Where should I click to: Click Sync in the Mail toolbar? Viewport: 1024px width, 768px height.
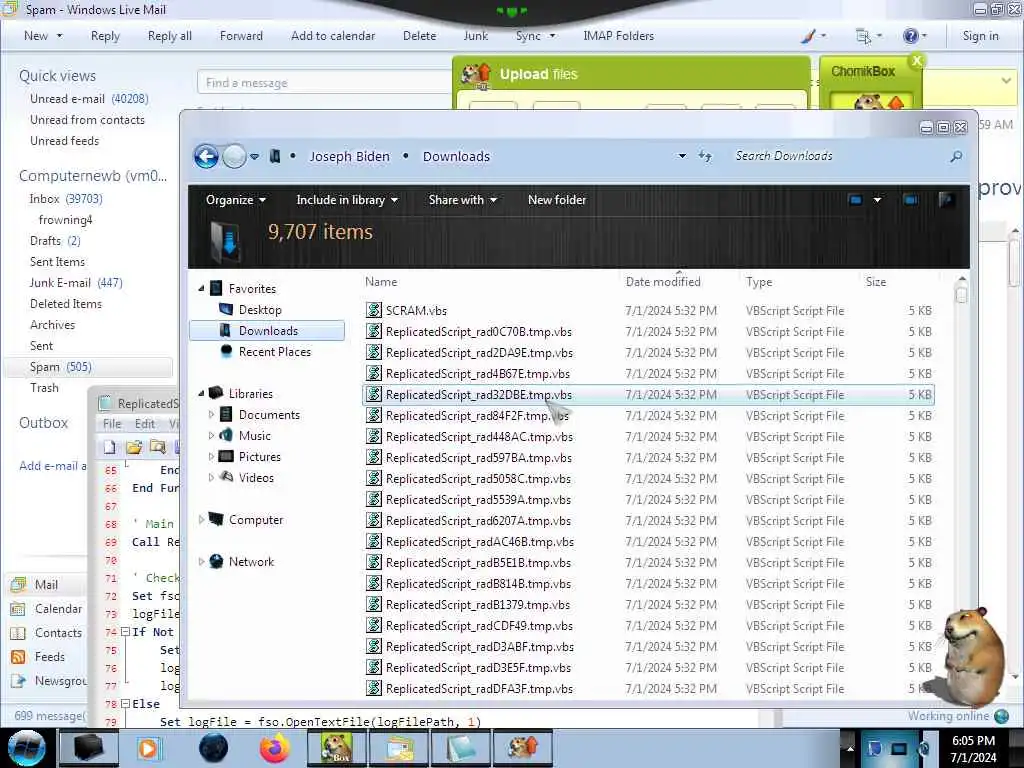point(528,36)
